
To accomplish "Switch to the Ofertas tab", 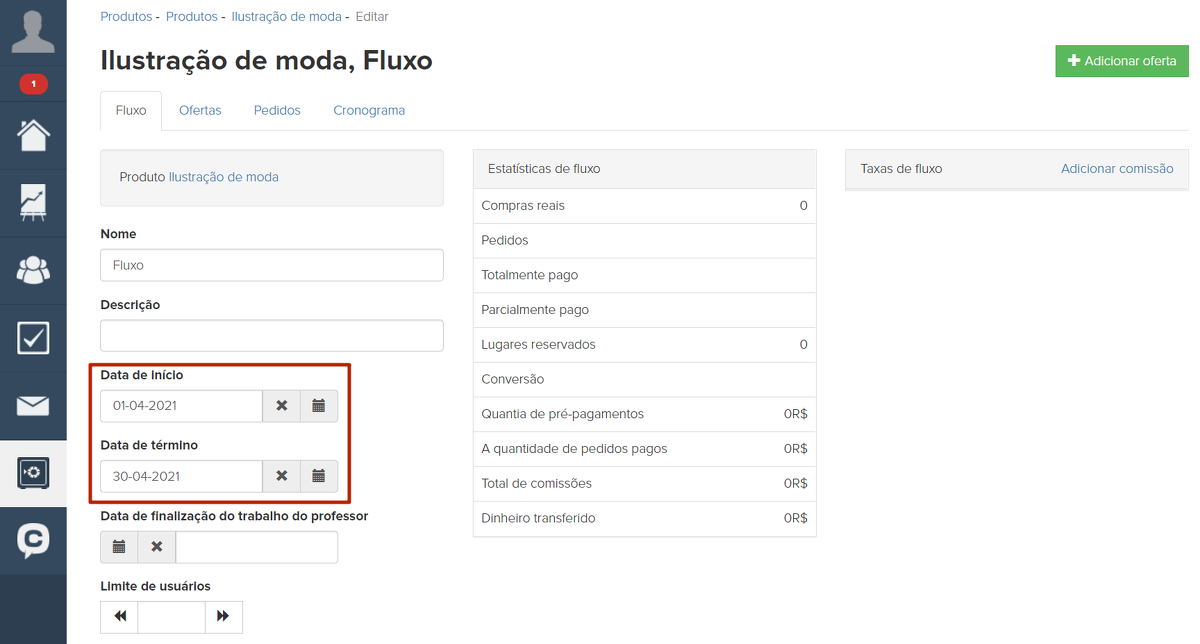I will 200,111.
